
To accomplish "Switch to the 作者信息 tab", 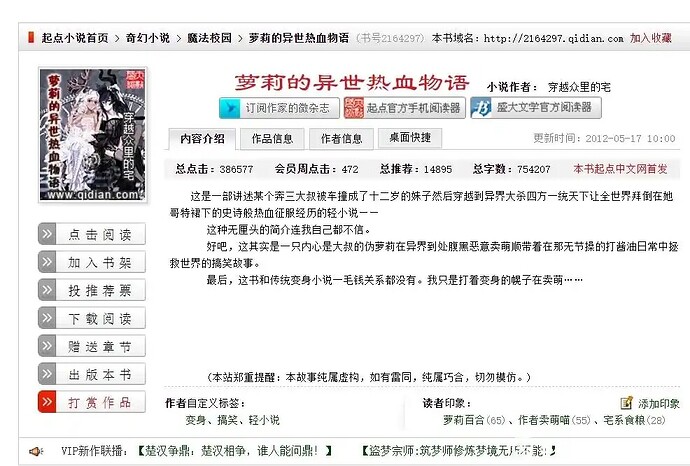I will tap(341, 138).
